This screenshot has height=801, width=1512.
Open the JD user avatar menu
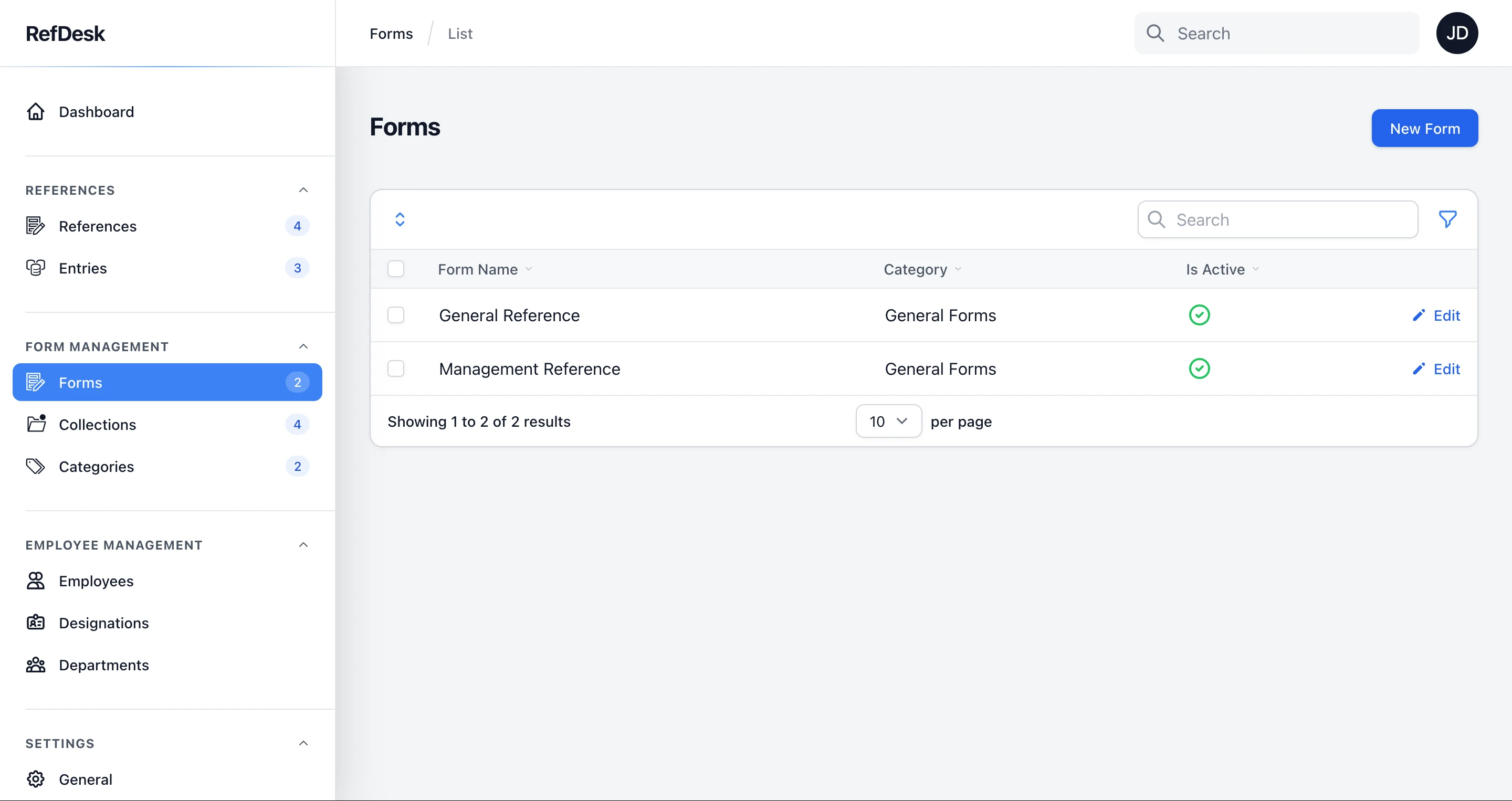click(1457, 34)
